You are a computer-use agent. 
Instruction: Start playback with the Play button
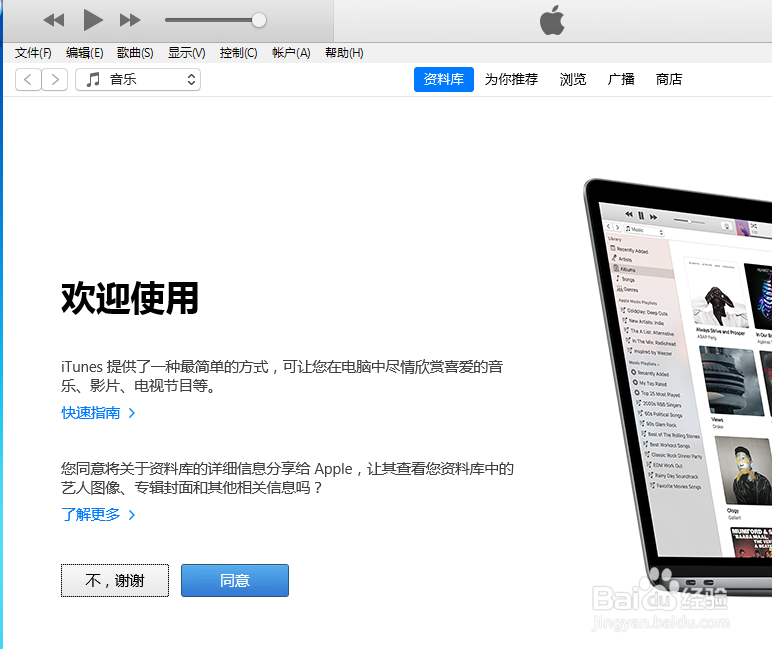93,20
